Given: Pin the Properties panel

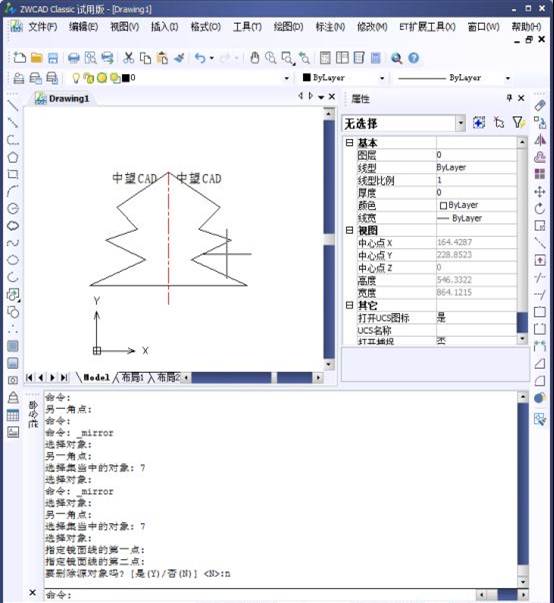Looking at the screenshot, I should 509,98.
